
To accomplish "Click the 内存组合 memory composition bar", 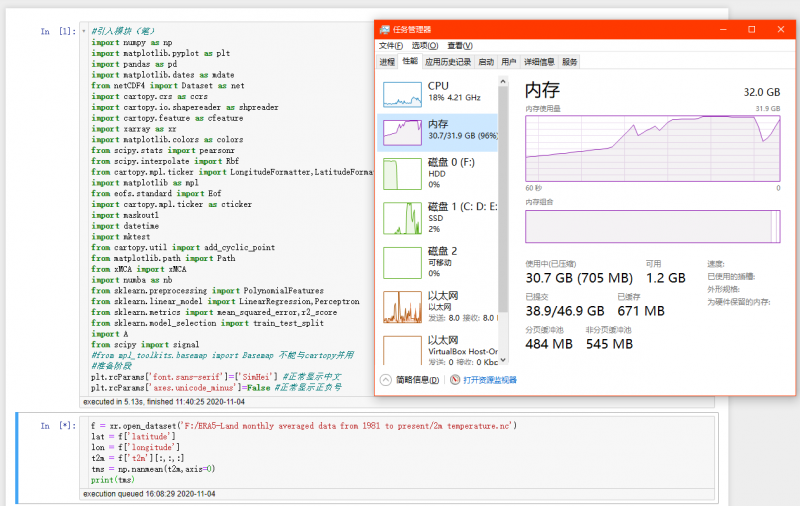I will point(652,225).
